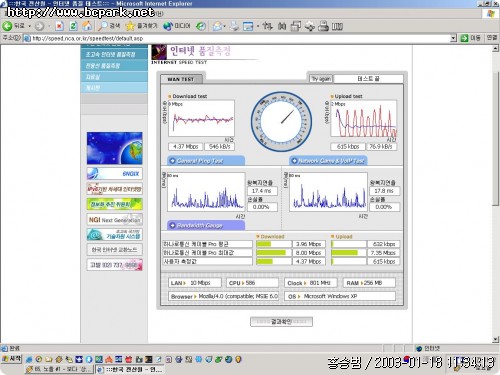Click the 6NGIX banner link
The image size is (500, 375).
point(115,173)
